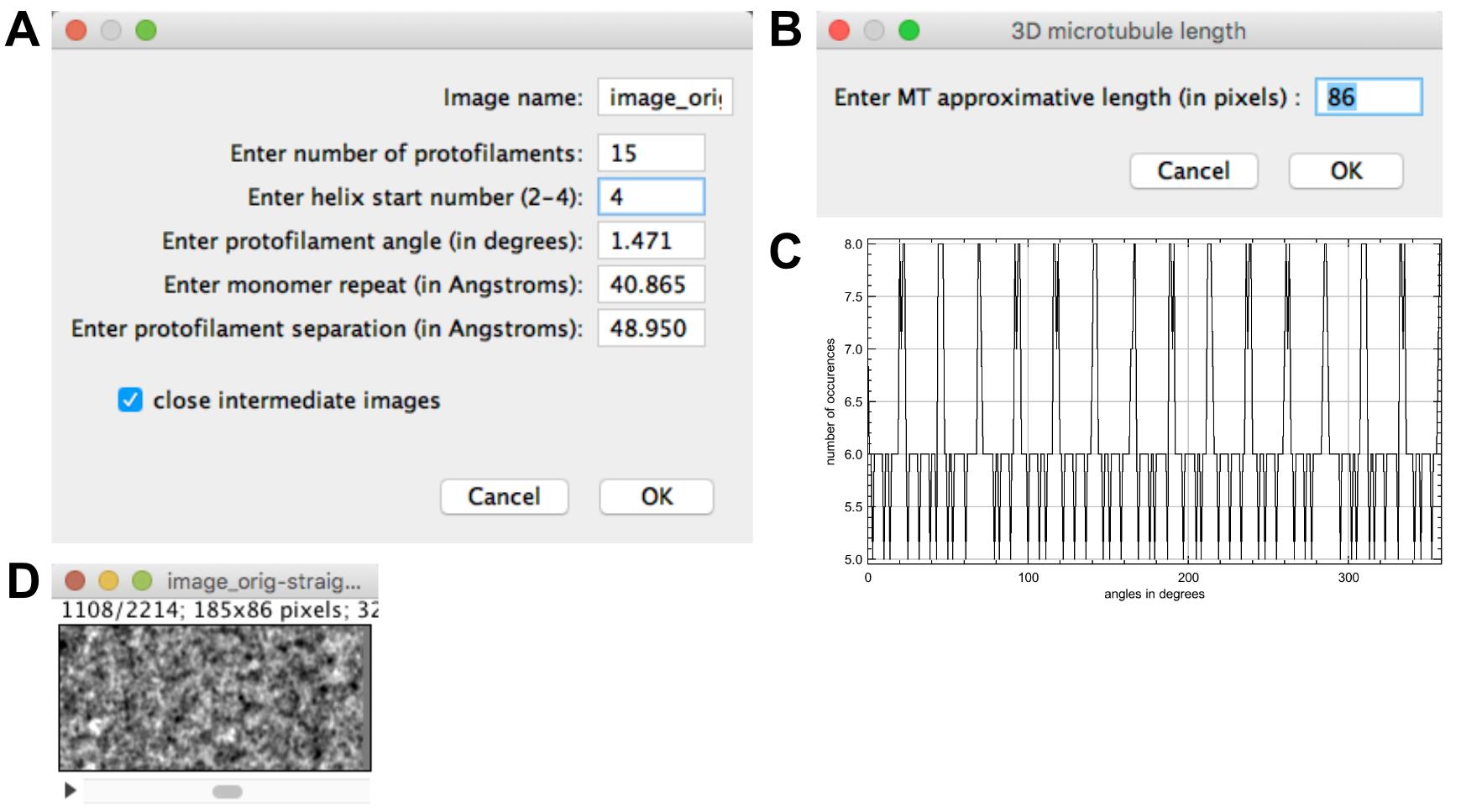Click the straightened microtubule image
The height and width of the screenshot is (812, 1461).
coord(215,698)
